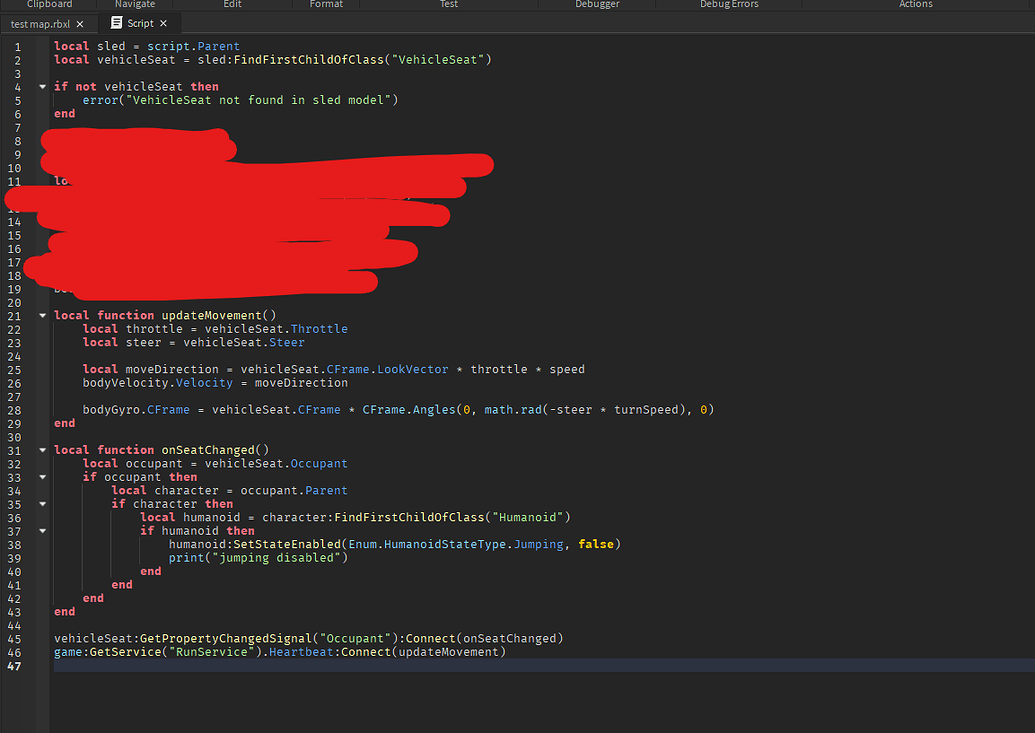
Task: Open the Actions ribbon section label
Action: (x=916, y=4)
